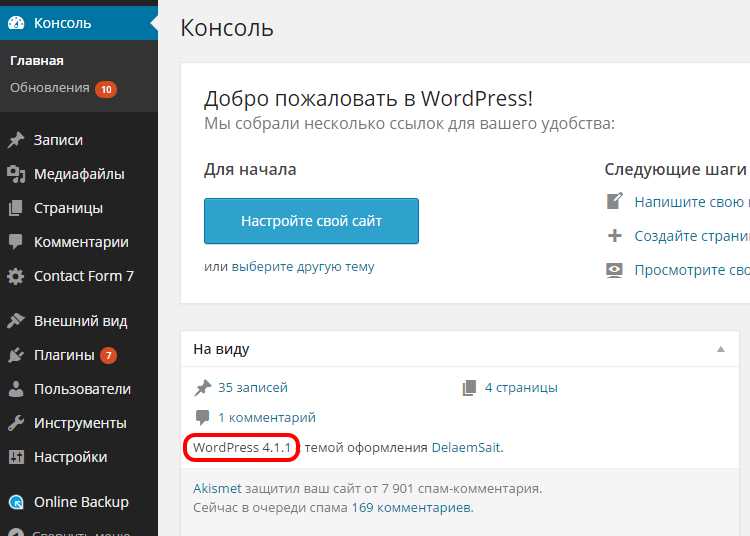Click the Инструменты wrench icon
This screenshot has height=536, width=750.
(x=16, y=423)
